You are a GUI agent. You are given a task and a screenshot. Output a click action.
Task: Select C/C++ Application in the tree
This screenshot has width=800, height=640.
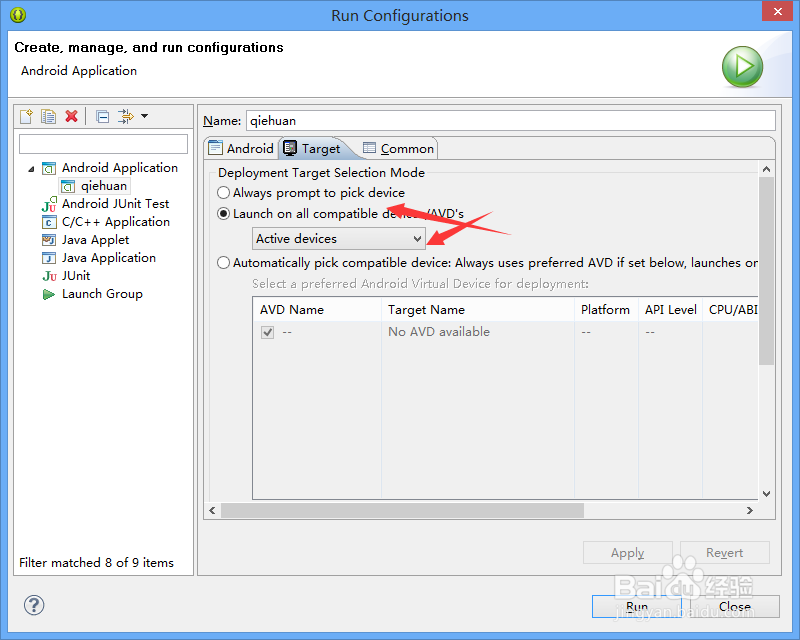click(x=116, y=222)
